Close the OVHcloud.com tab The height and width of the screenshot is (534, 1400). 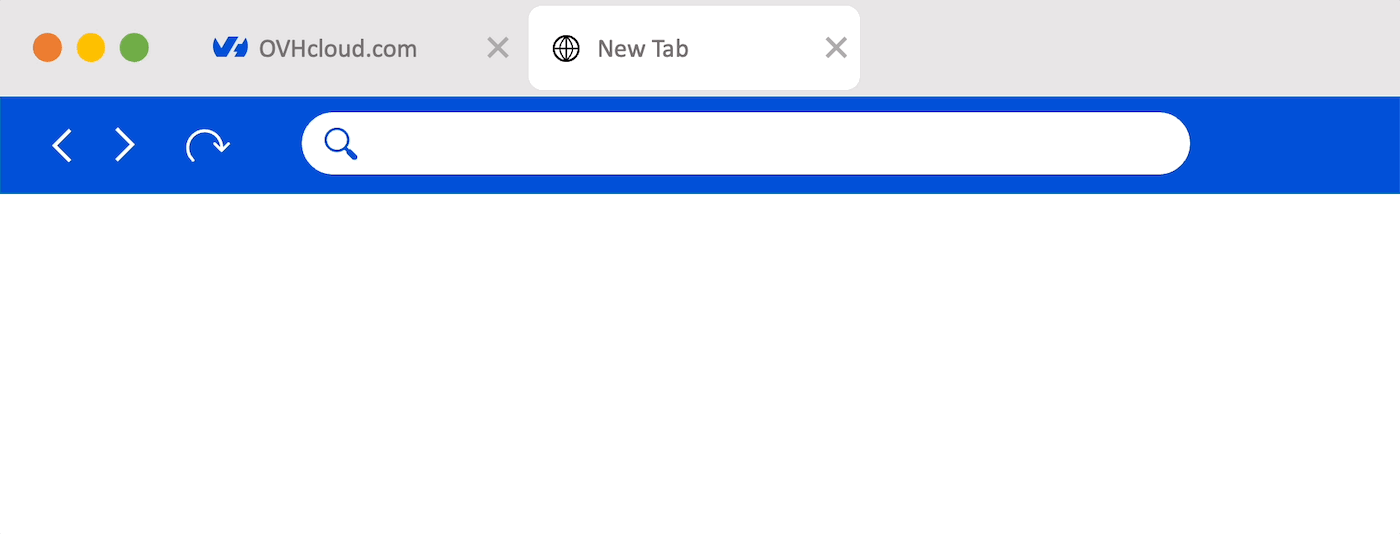pyautogui.click(x=497, y=48)
